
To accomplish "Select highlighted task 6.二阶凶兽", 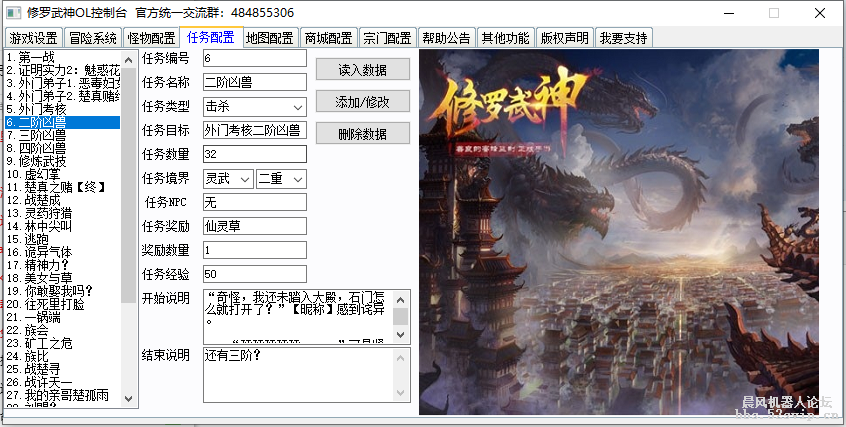I will tap(63, 122).
